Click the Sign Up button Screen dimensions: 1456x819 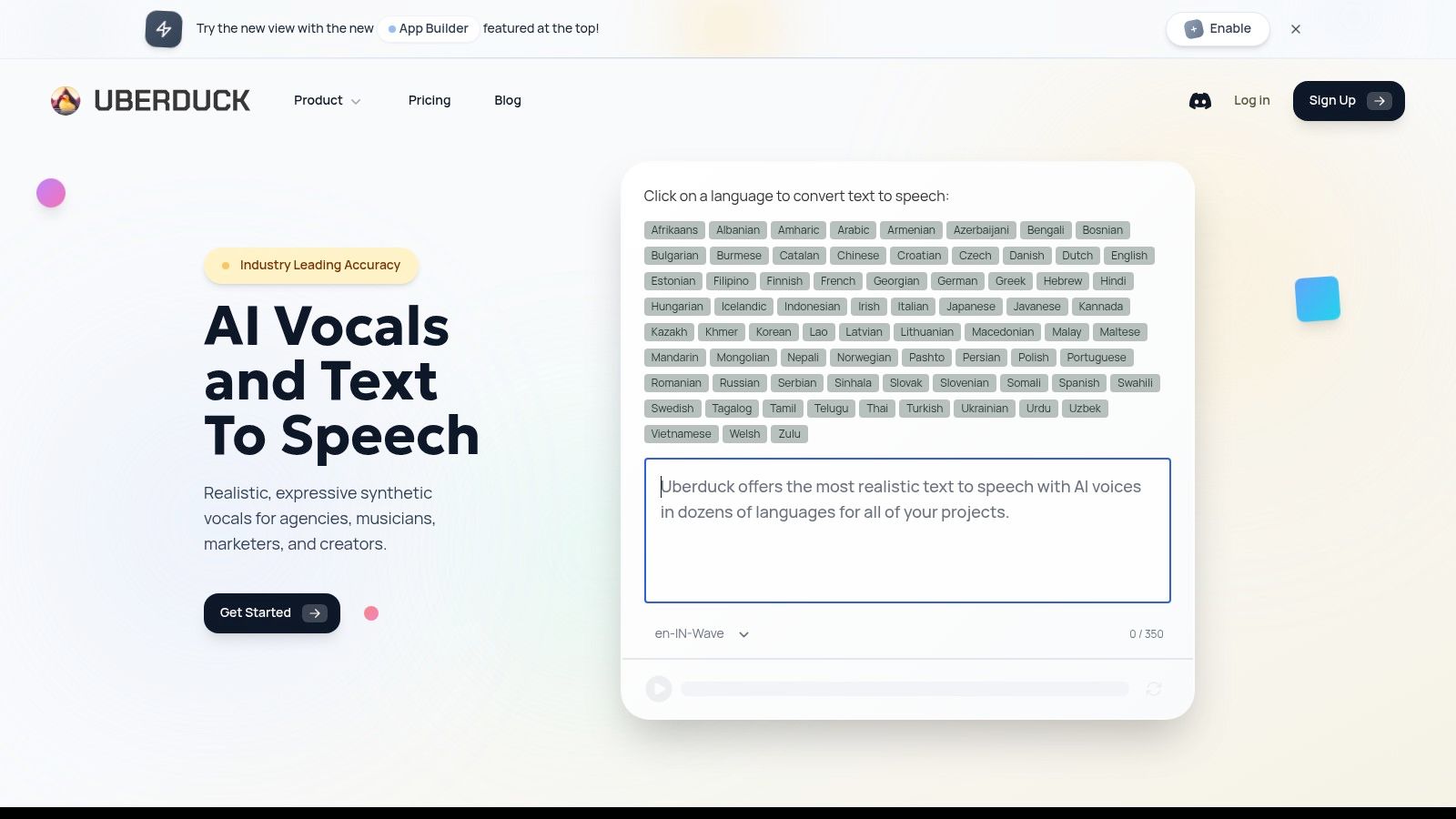pos(1349,101)
